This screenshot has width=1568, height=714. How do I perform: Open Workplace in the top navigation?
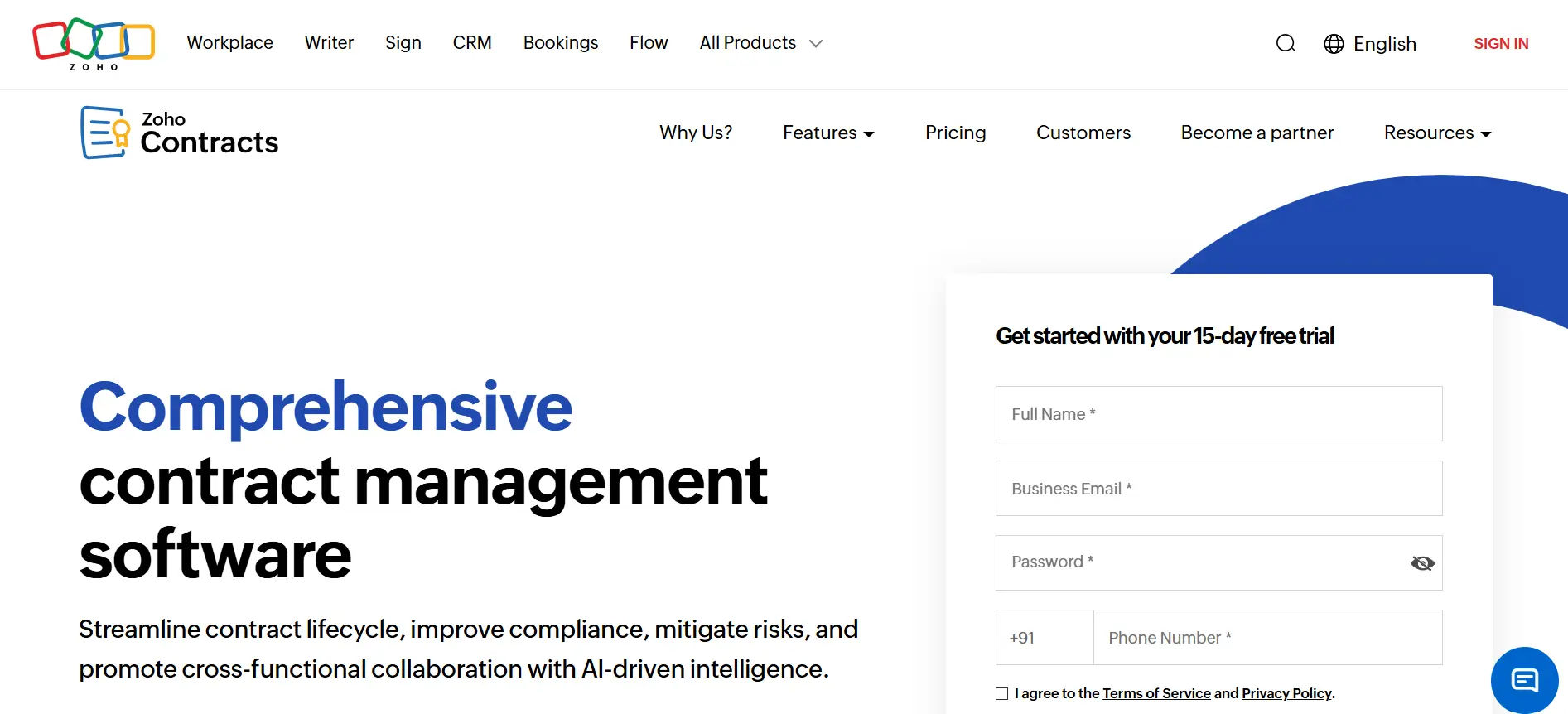click(229, 43)
